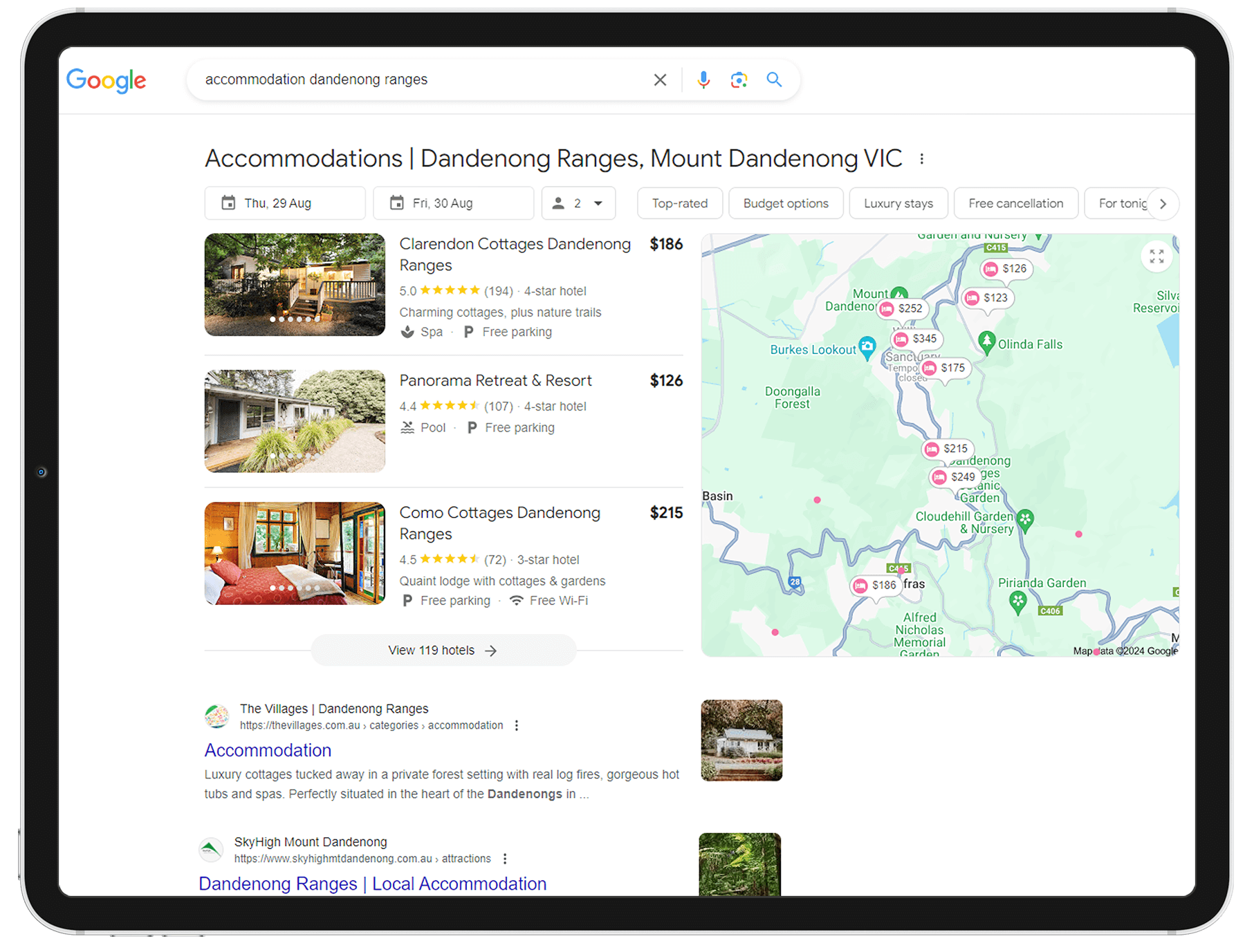The image size is (1245, 952).
Task: Click the thevillages.com.au breadcrumb URL
Action: [x=371, y=725]
